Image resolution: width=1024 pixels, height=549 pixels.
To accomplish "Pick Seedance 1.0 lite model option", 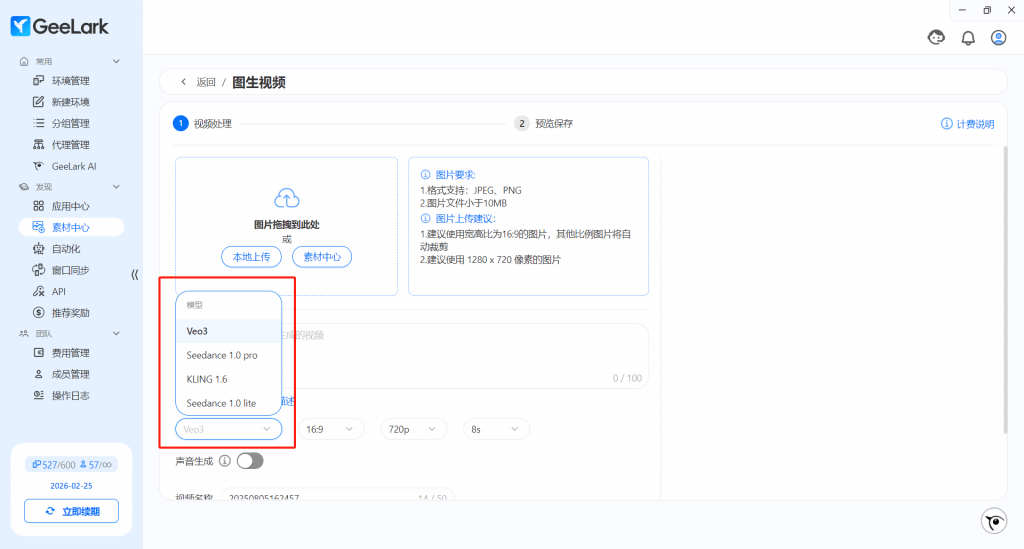I will pos(221,402).
